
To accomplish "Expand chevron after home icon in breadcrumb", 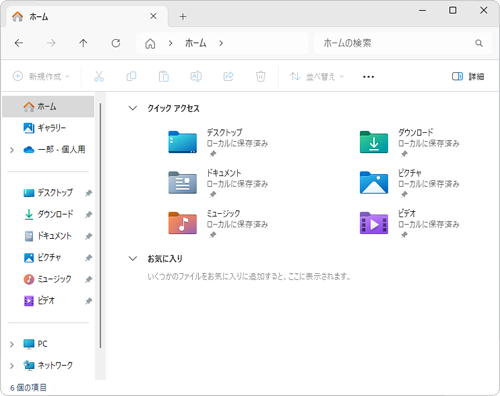I will [170, 43].
